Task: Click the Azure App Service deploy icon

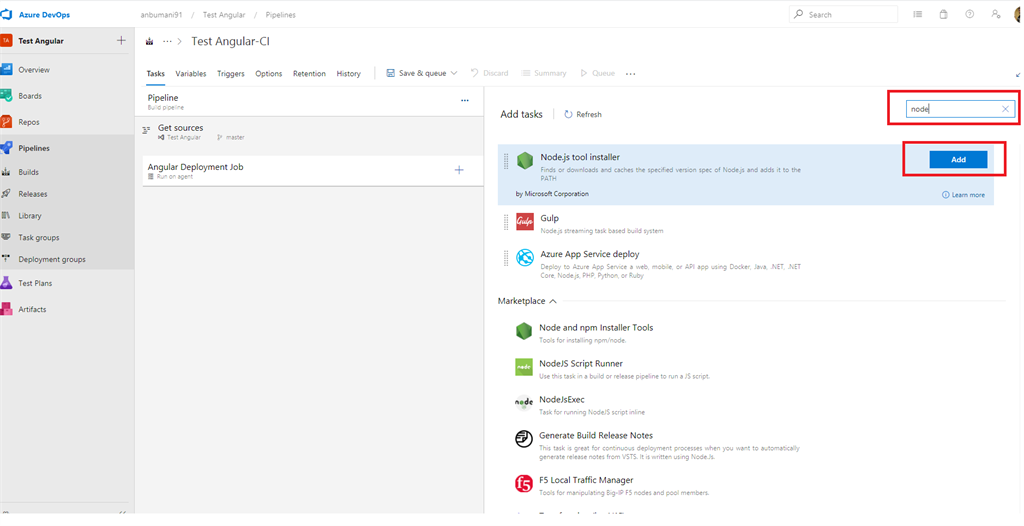Action: pyautogui.click(x=525, y=257)
